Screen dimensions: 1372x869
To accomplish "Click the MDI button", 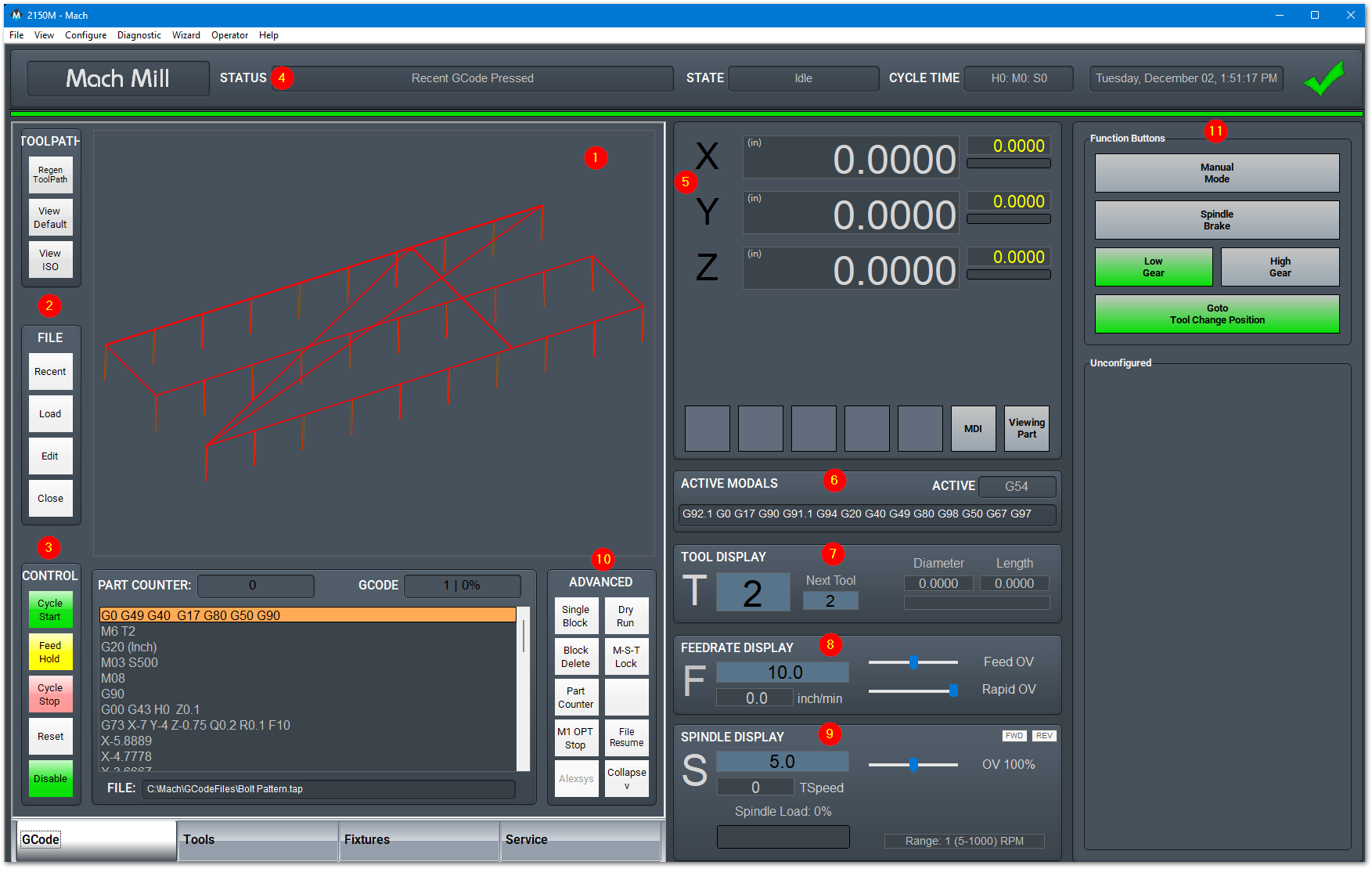I will click(973, 428).
